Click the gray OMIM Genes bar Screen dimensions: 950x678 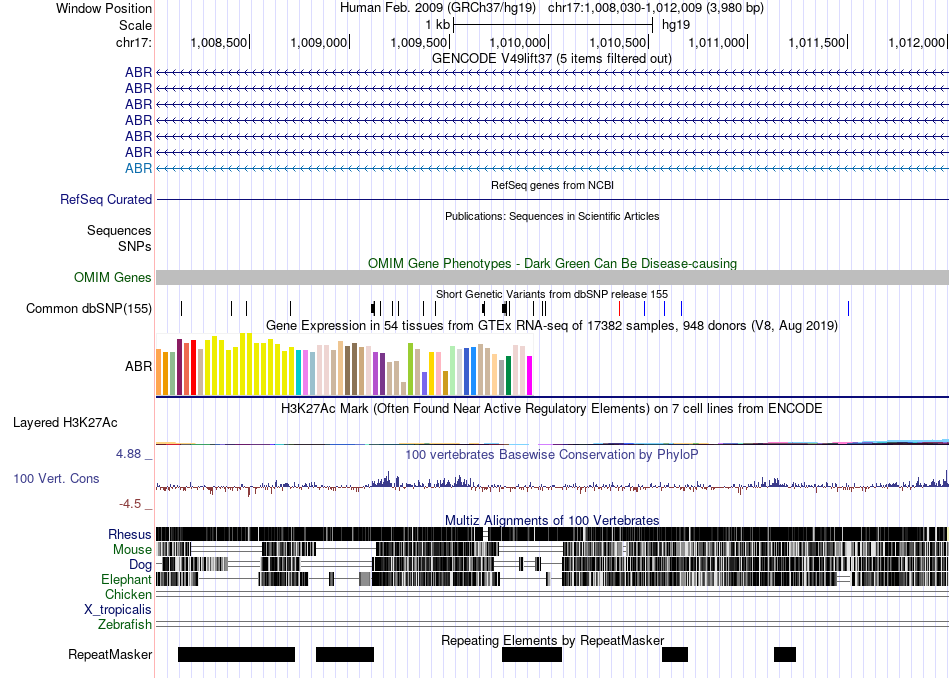coord(552,278)
